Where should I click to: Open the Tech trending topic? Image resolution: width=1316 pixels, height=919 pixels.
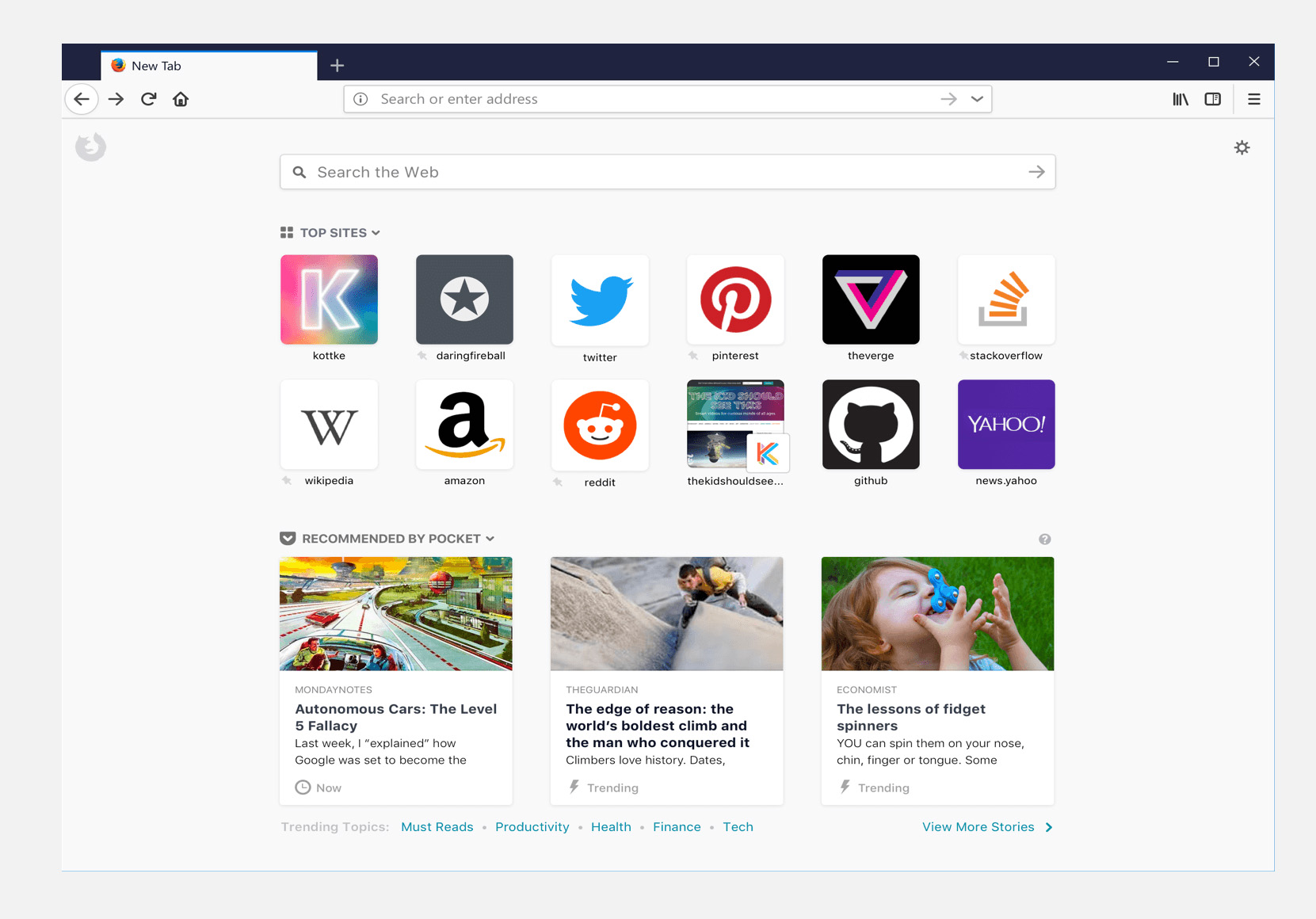tap(738, 827)
